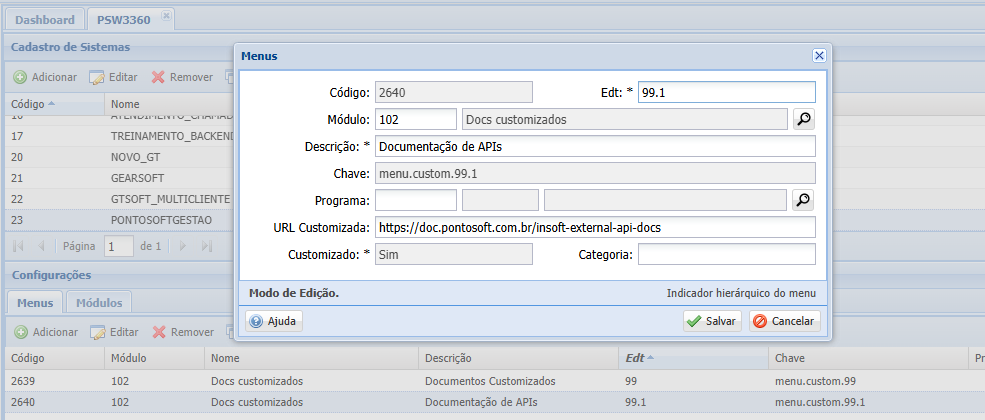Go to last page in pager

207,246
